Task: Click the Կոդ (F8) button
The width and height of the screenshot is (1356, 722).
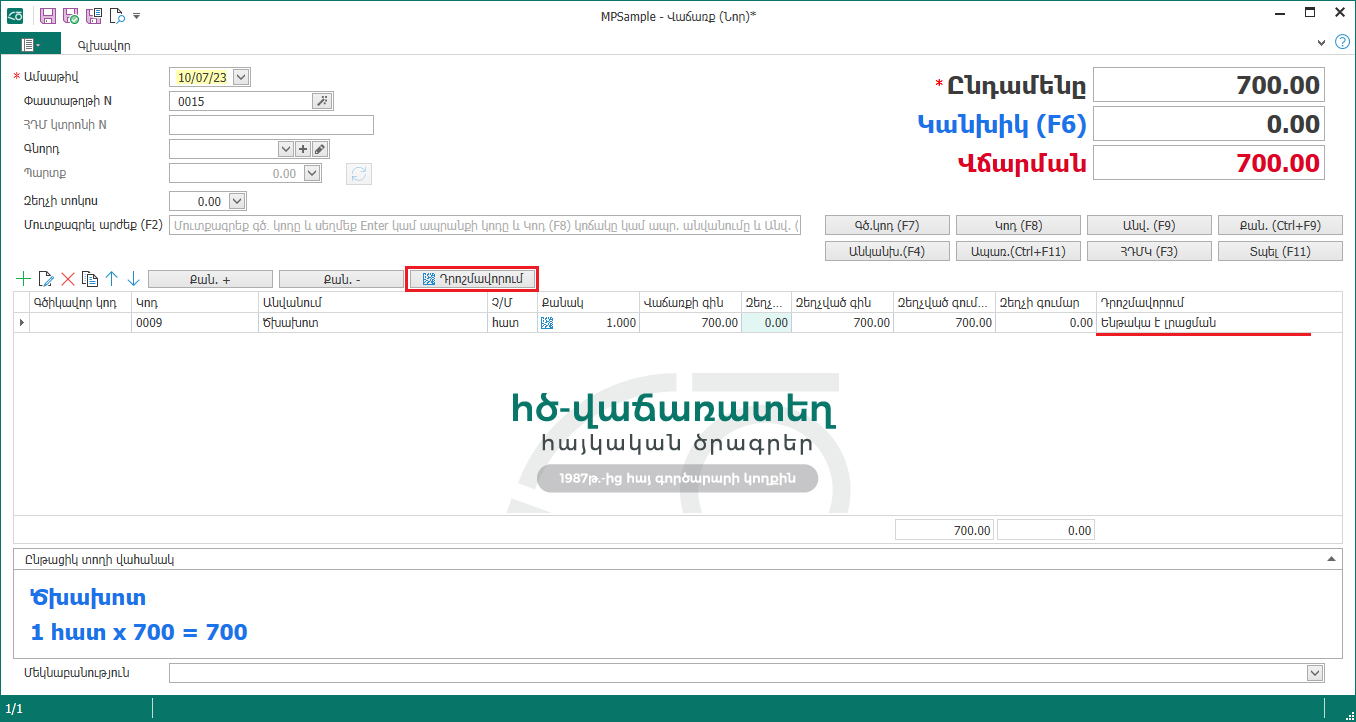Action: coord(1018,225)
